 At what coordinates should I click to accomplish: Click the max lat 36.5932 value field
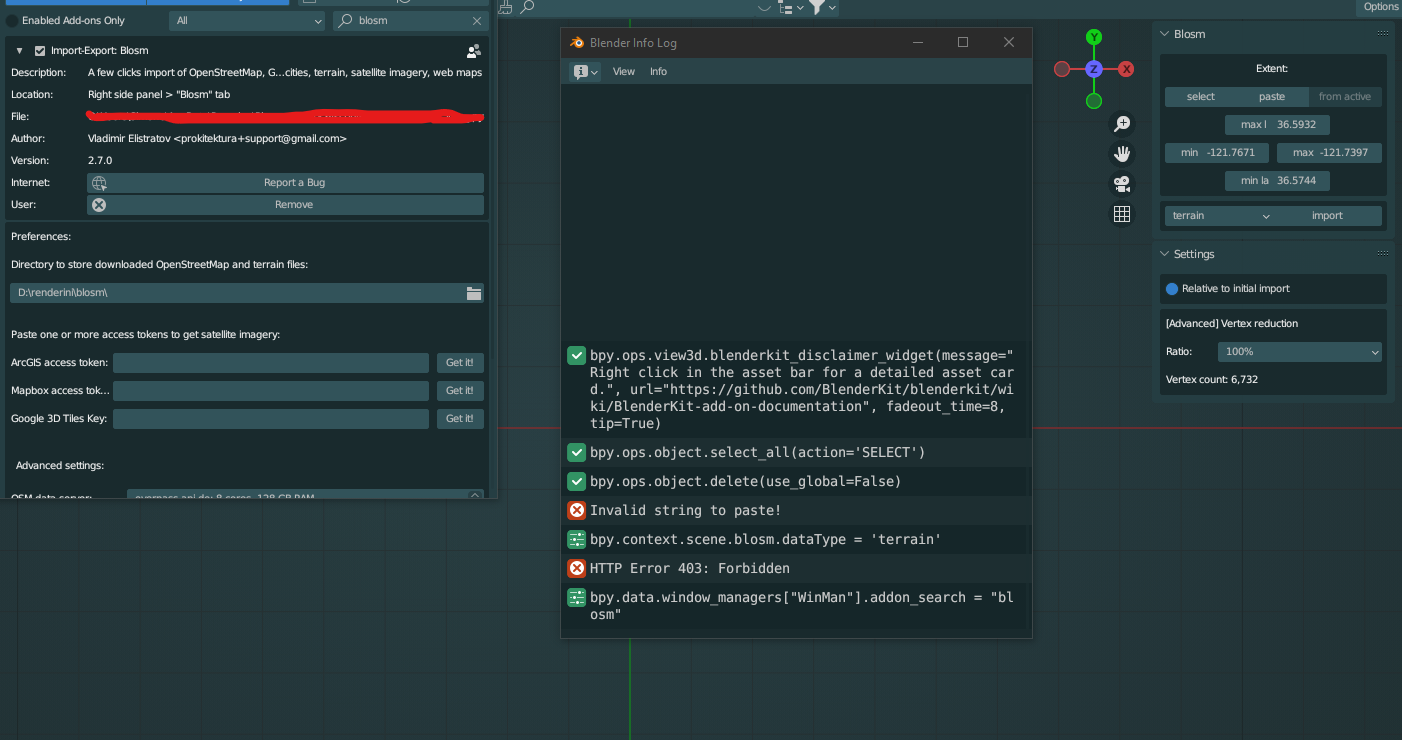[x=1277, y=124]
